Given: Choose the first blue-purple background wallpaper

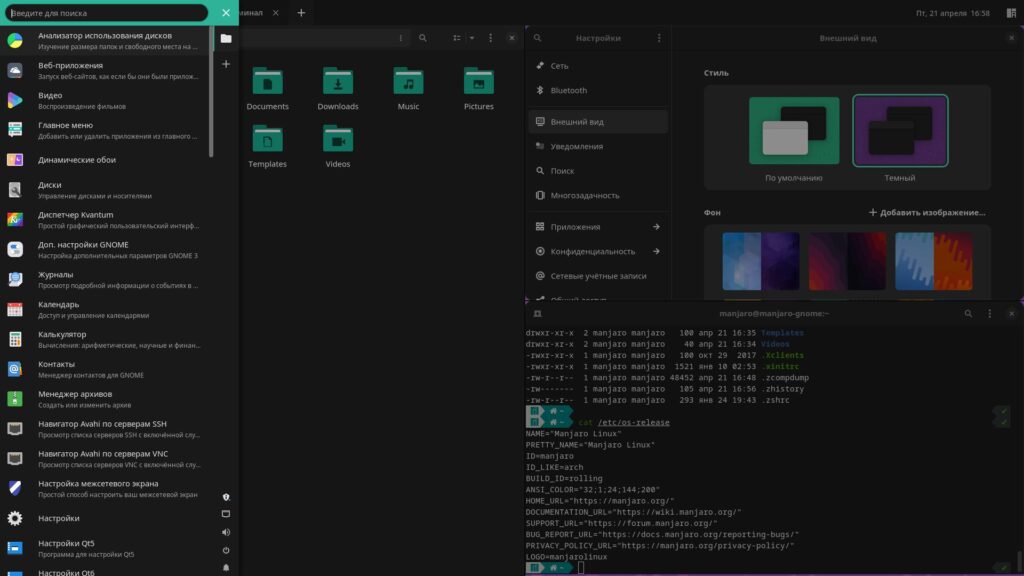Looking at the screenshot, I should click(760, 262).
